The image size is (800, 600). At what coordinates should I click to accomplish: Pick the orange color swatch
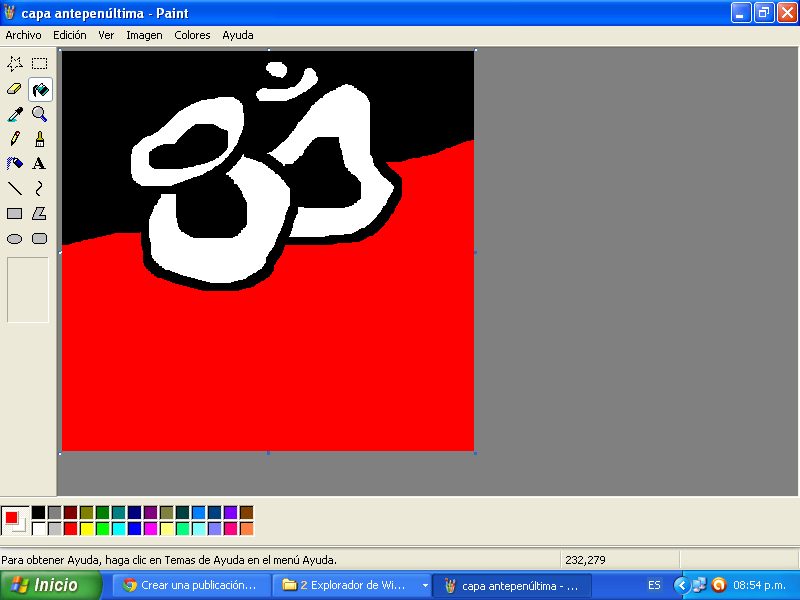point(246,529)
